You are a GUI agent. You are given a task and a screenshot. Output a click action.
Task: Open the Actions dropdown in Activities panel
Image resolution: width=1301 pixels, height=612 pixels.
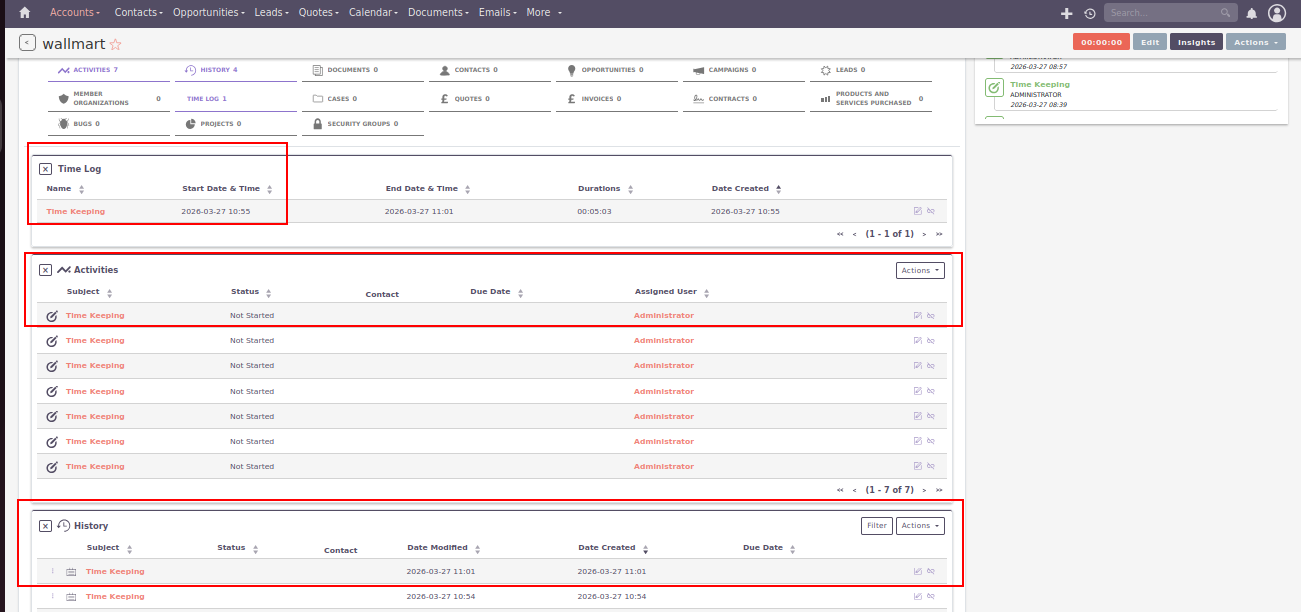(x=919, y=270)
